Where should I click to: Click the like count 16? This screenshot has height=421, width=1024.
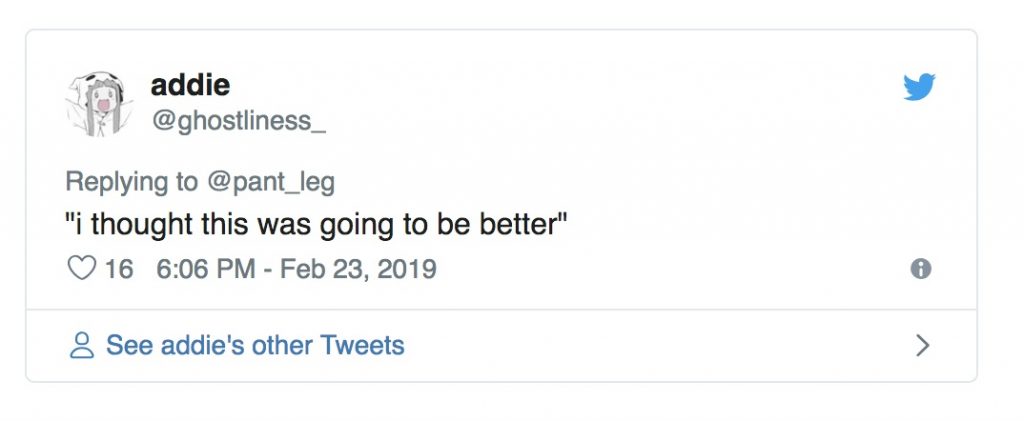pos(118,269)
